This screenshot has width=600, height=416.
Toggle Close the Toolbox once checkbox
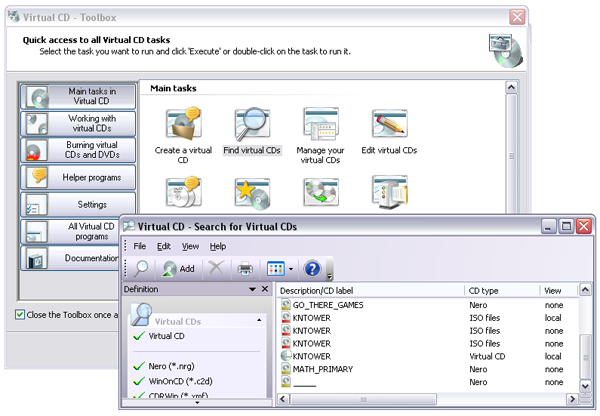click(20, 315)
